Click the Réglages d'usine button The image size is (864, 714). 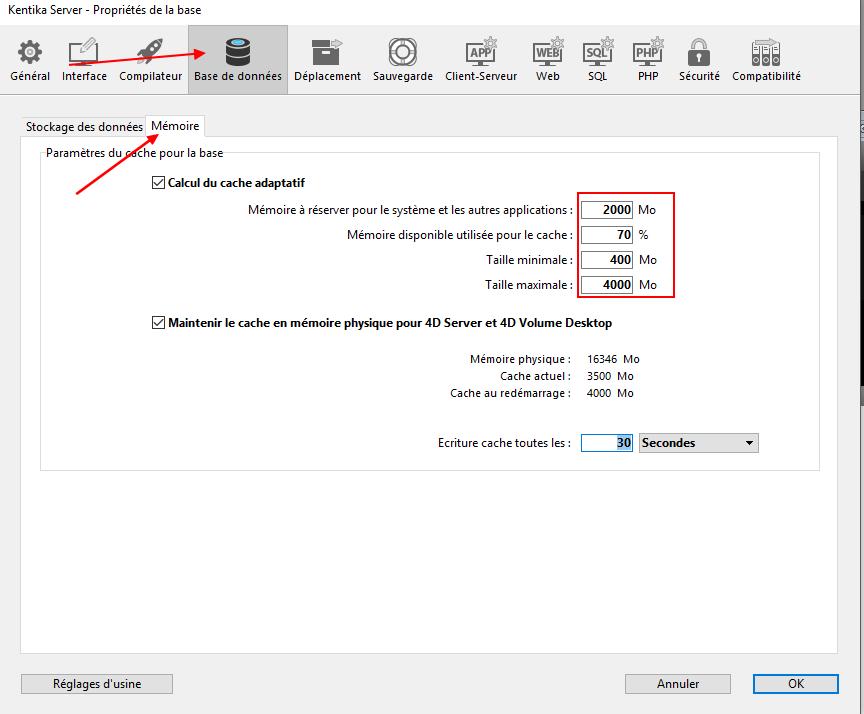coord(97,684)
